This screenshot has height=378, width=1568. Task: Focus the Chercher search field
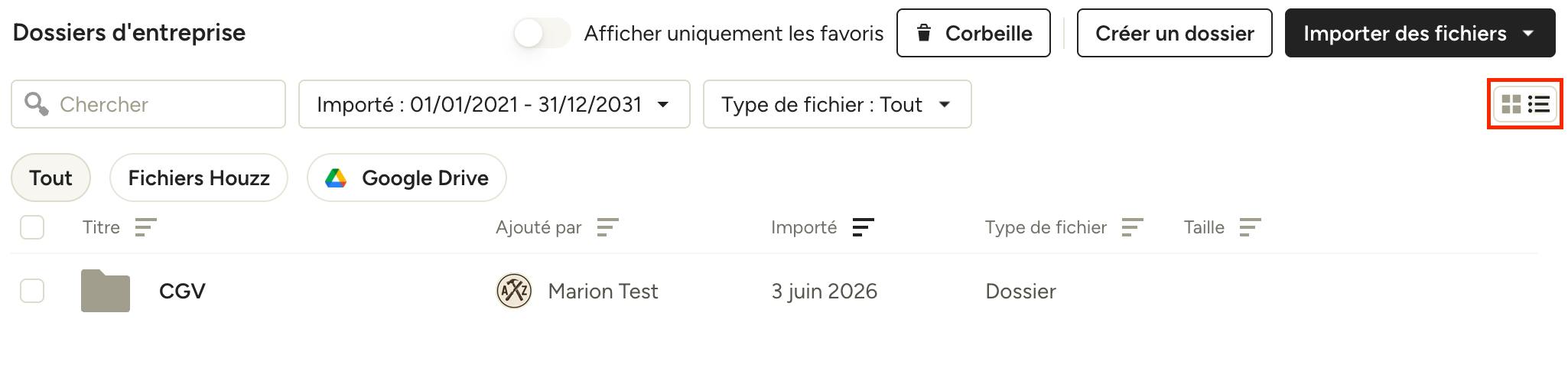pos(148,104)
